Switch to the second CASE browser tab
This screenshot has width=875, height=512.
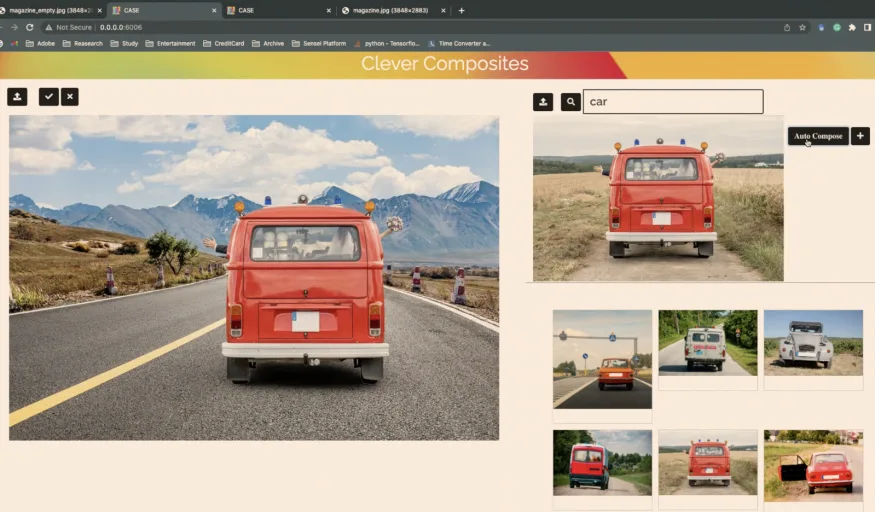tap(277, 10)
